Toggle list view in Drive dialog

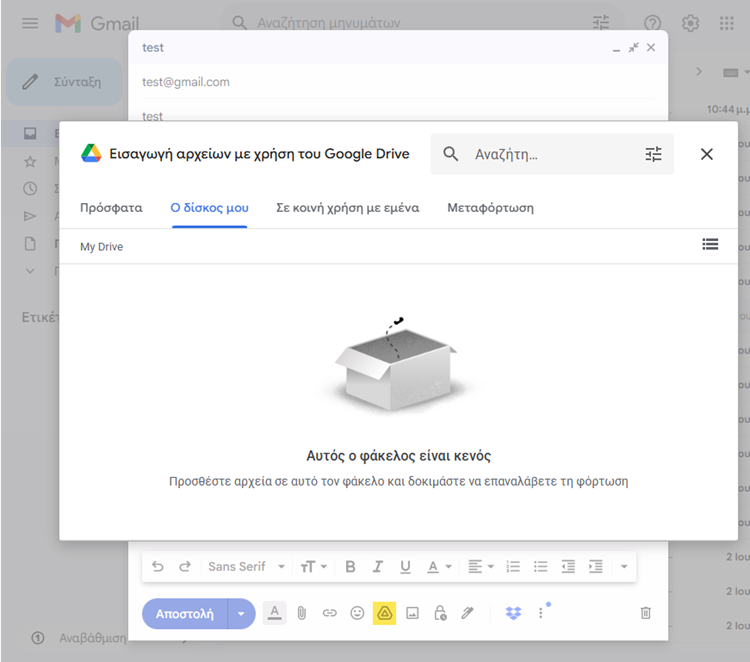point(710,244)
